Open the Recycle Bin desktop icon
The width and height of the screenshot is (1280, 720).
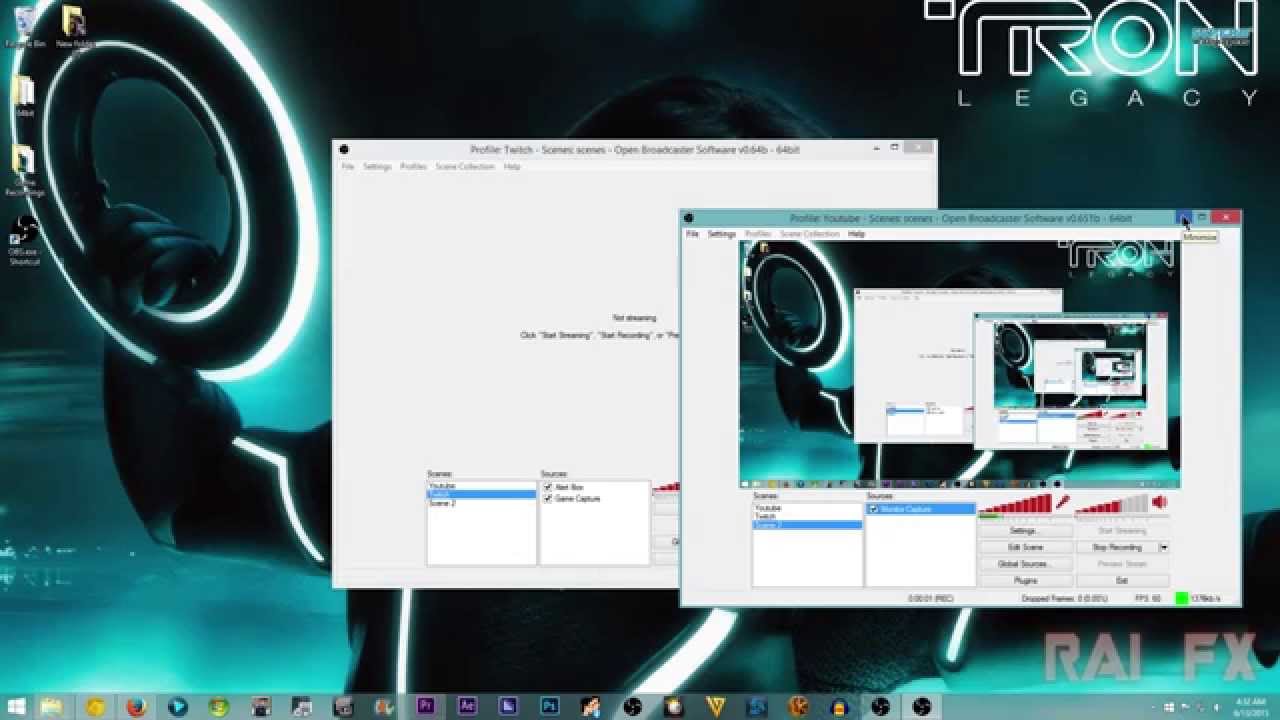pyautogui.click(x=25, y=27)
